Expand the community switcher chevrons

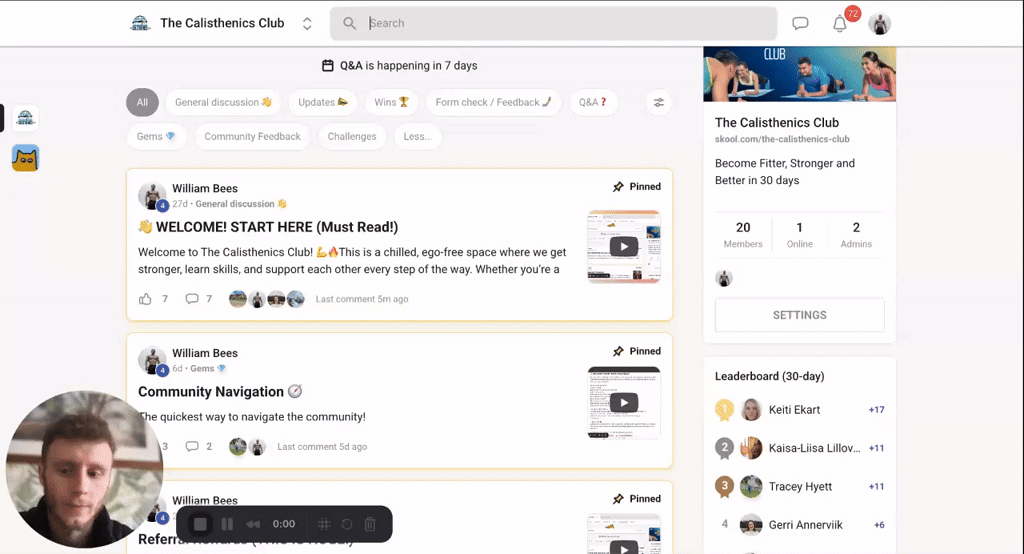point(307,24)
